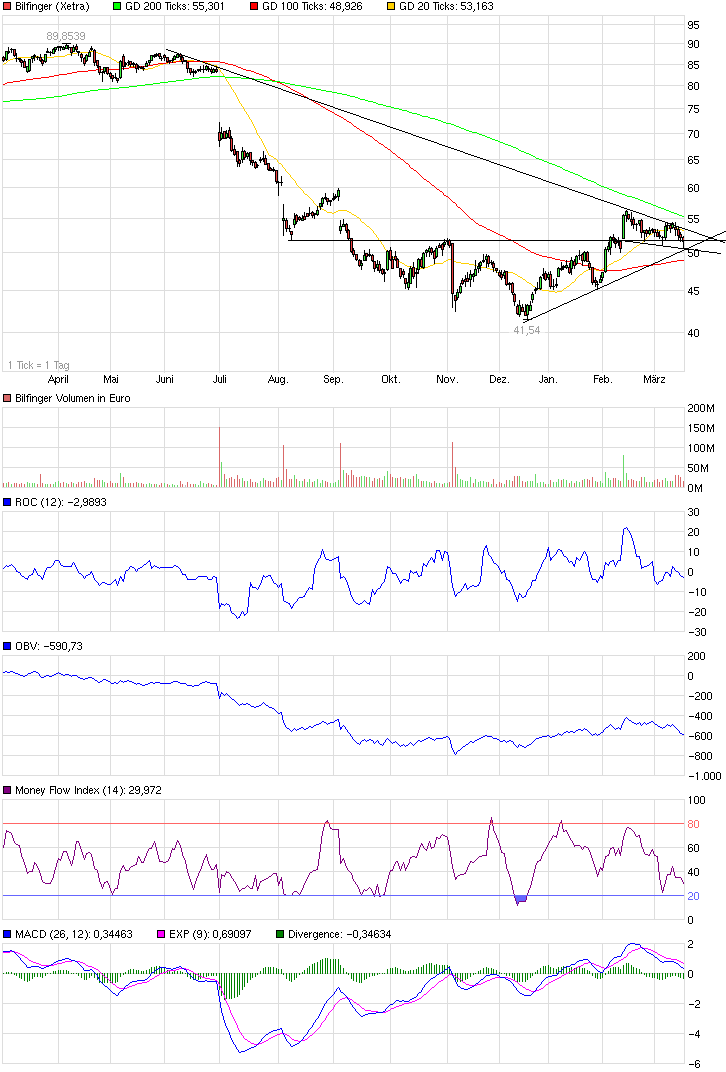Click the 'Jan.' x-axis label

[548, 379]
